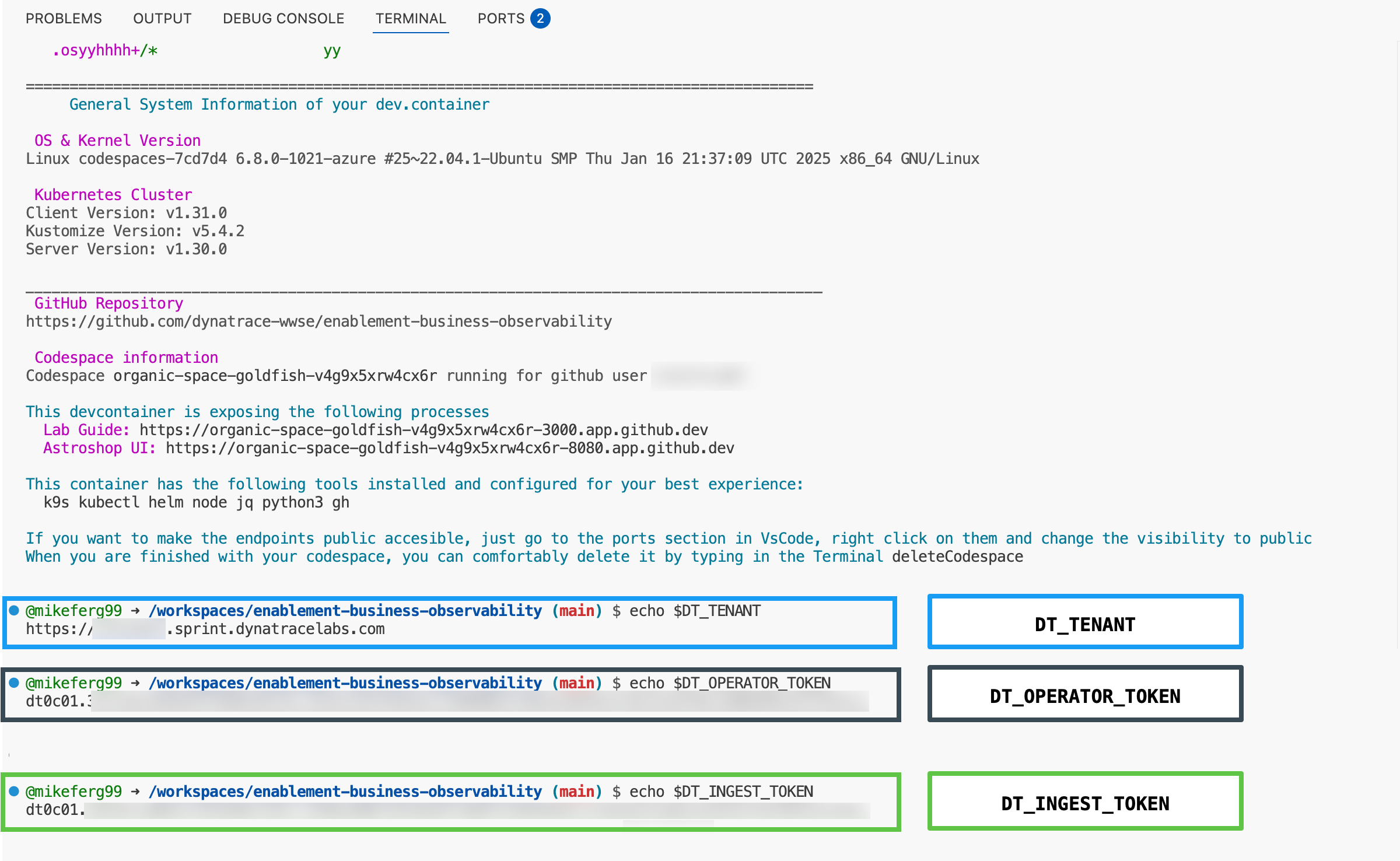Click the workspace path in the DT_TENANT prompt
This screenshot has height=861, width=1400.
pyautogui.click(x=345, y=611)
